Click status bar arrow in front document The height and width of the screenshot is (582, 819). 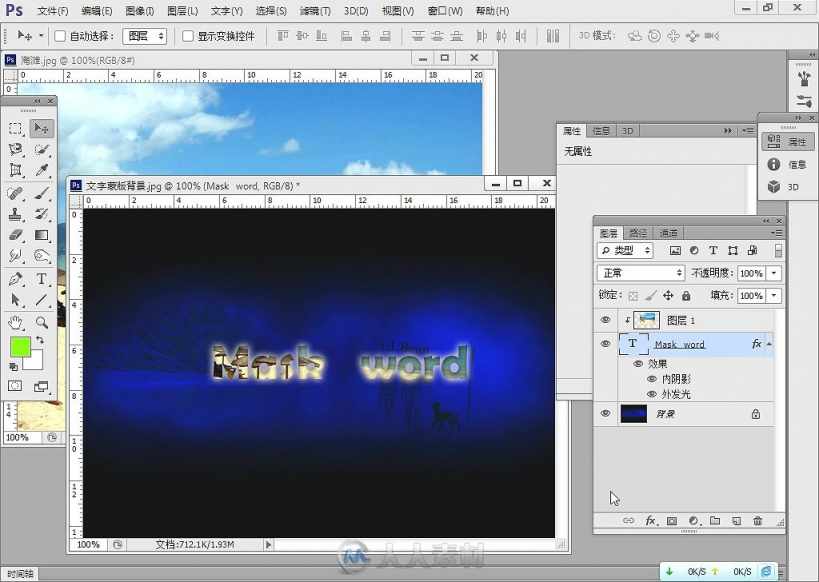pos(268,544)
